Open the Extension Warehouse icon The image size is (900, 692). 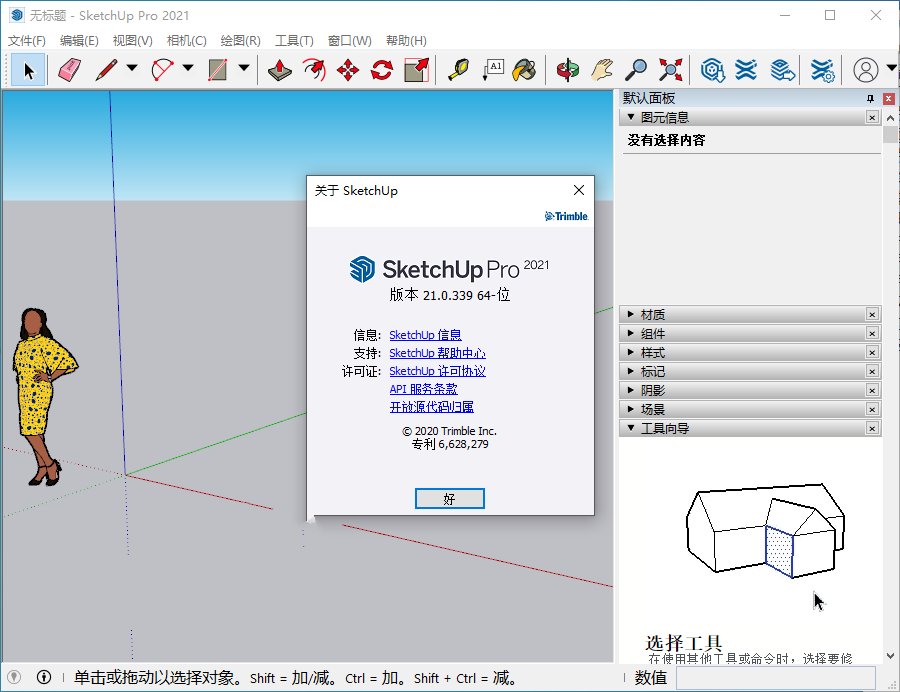click(x=746, y=70)
